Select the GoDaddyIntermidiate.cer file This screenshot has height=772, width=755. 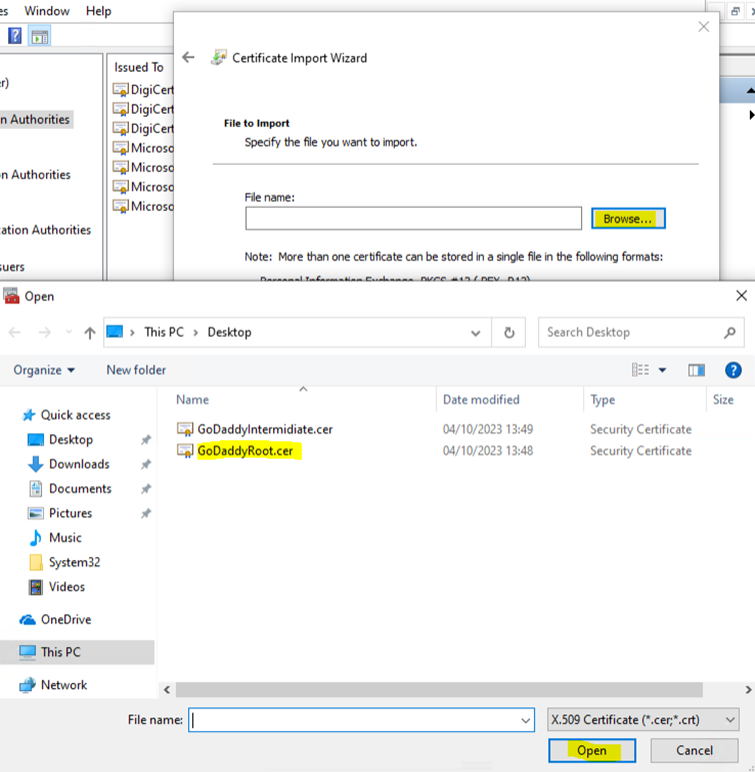click(265, 429)
